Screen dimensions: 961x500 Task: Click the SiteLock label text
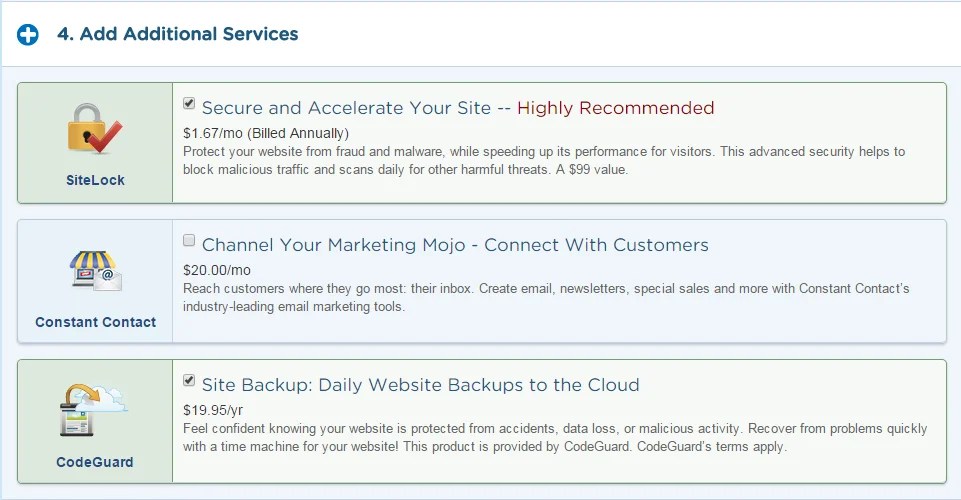point(95,180)
